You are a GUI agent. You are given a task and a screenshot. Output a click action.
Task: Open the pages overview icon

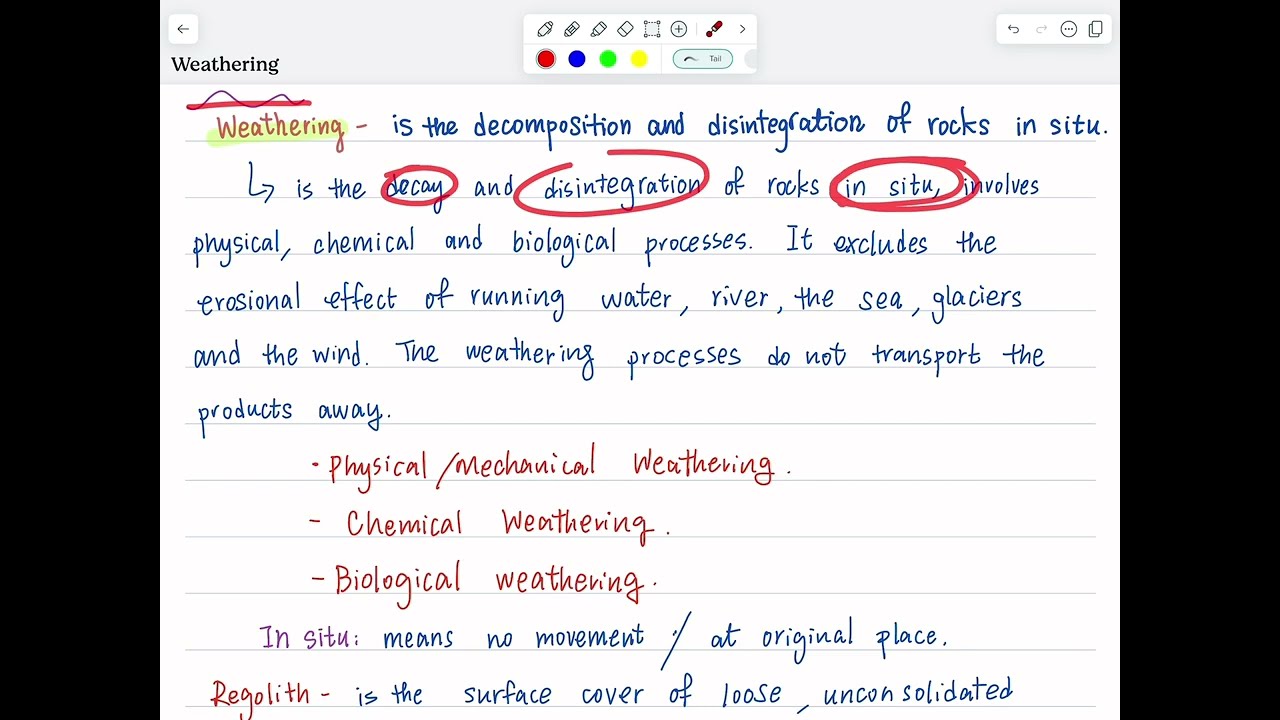pyautogui.click(x=1095, y=29)
